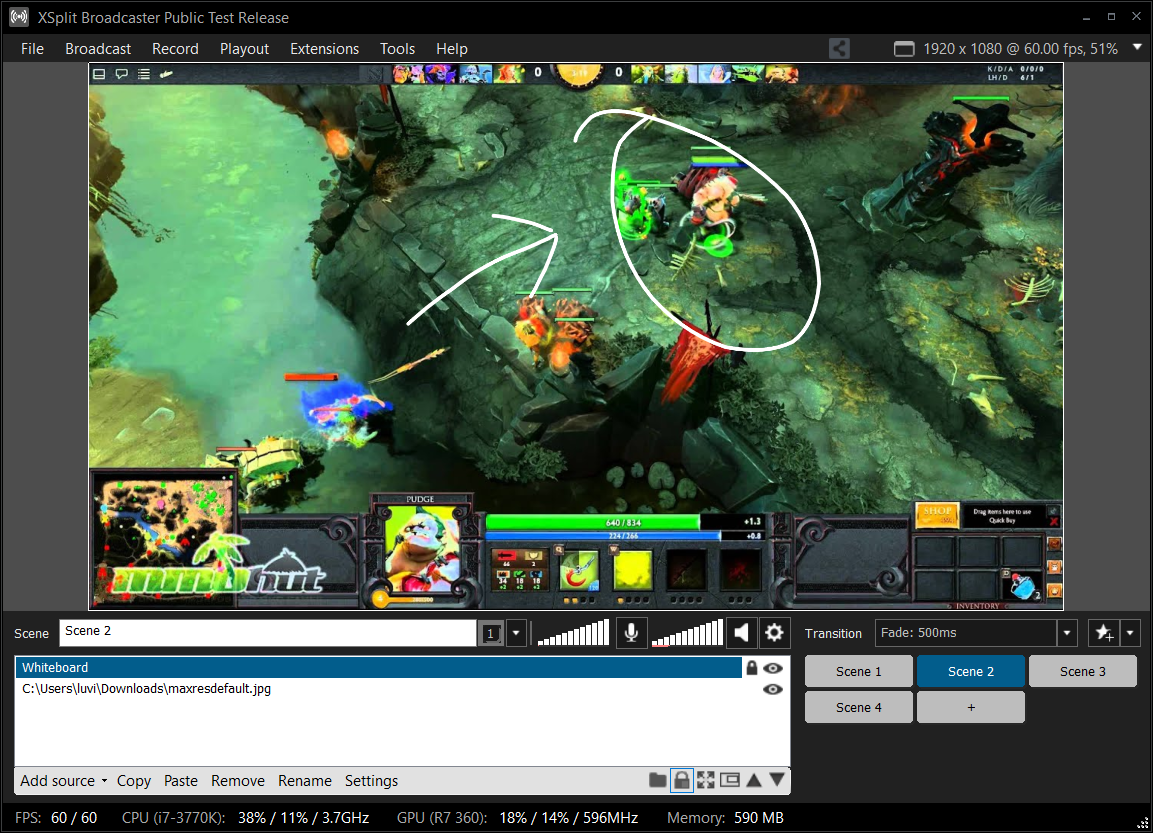This screenshot has width=1153, height=833.
Task: Open Settings in the sources toolbar
Action: (371, 781)
